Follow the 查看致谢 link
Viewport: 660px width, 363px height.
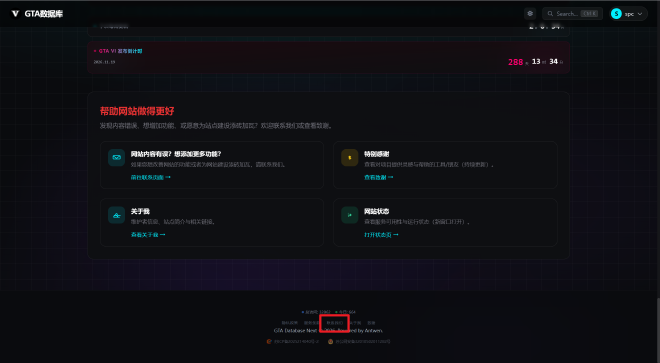(x=378, y=177)
